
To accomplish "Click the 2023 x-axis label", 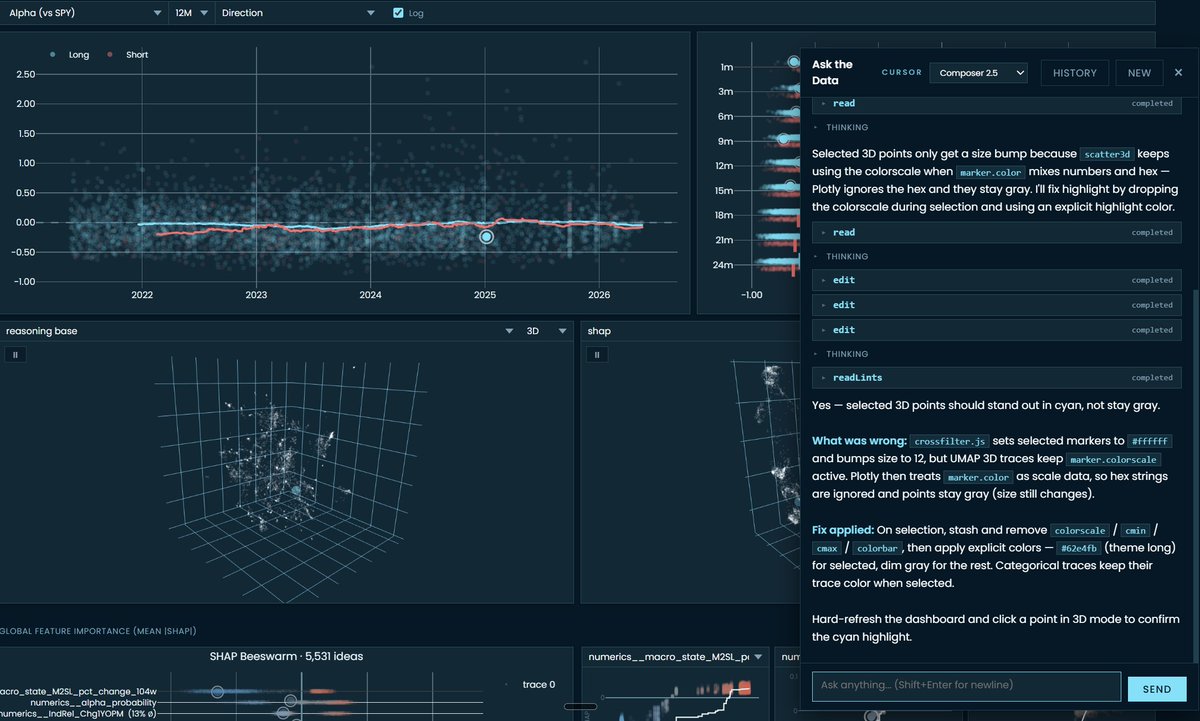I will click(x=256, y=295).
